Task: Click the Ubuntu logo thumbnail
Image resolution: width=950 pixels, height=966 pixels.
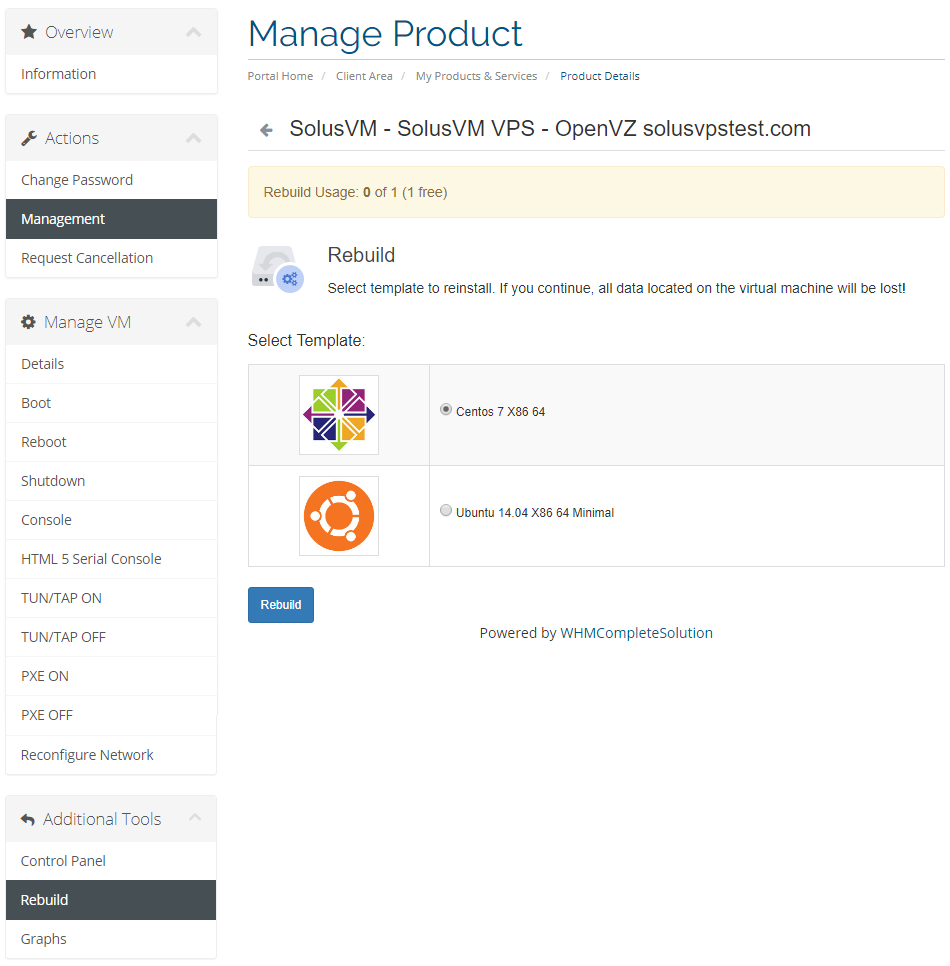Action: (x=339, y=516)
